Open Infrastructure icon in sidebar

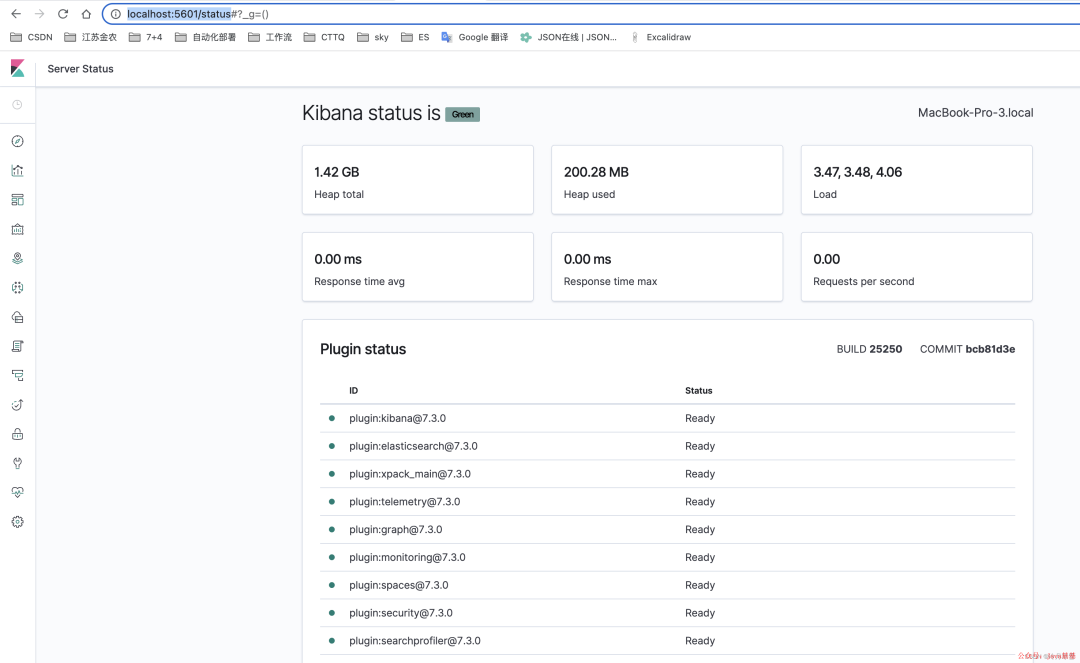click(17, 317)
